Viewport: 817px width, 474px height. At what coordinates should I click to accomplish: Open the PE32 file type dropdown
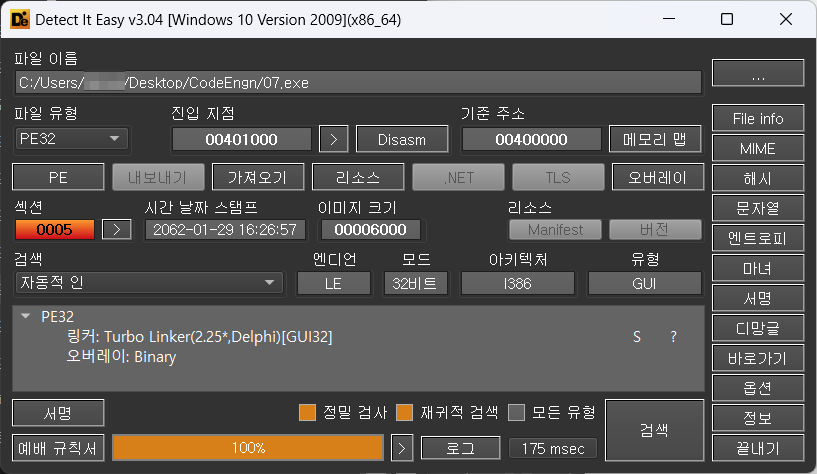[x=71, y=139]
